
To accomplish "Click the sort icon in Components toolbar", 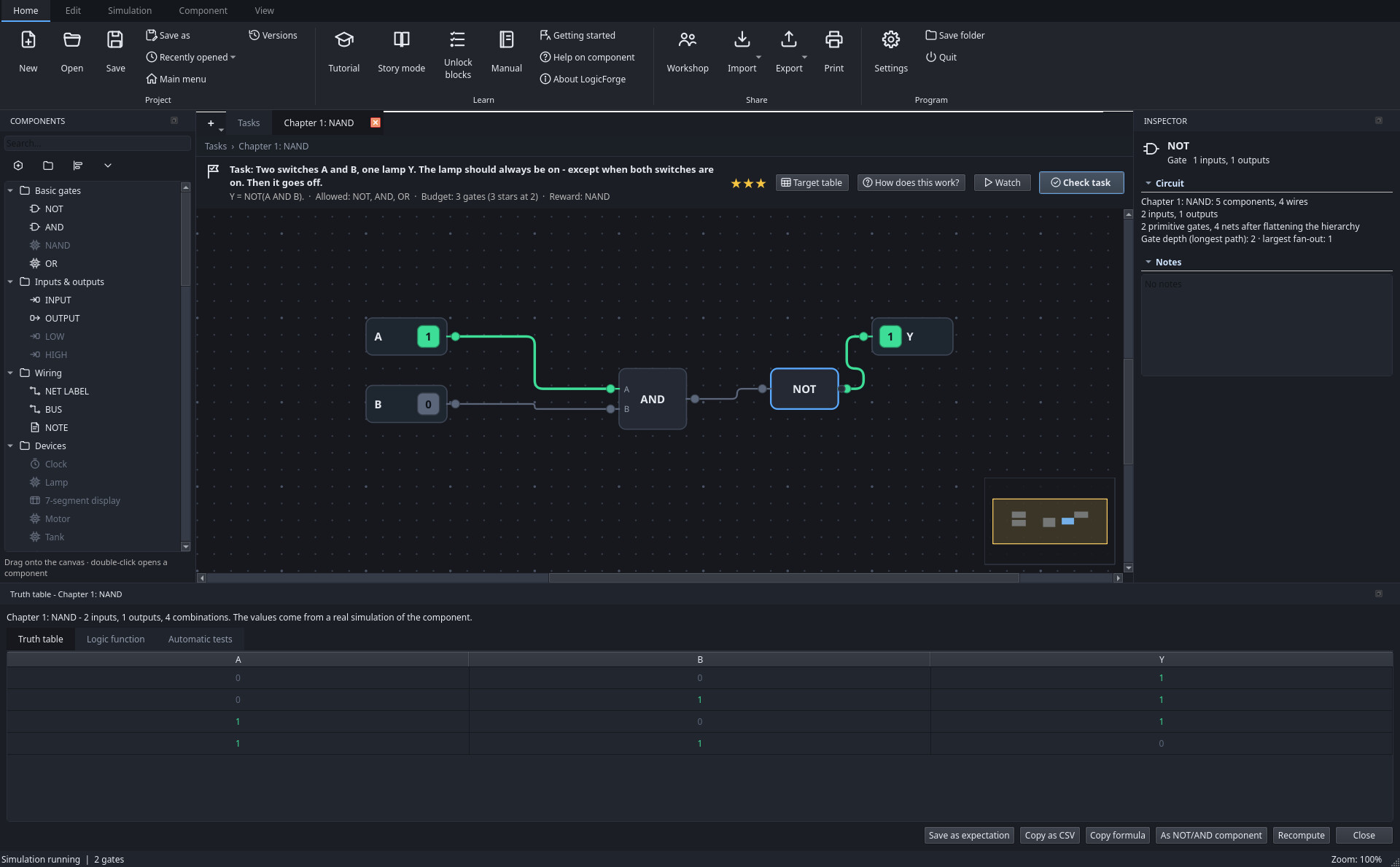I will tap(78, 166).
